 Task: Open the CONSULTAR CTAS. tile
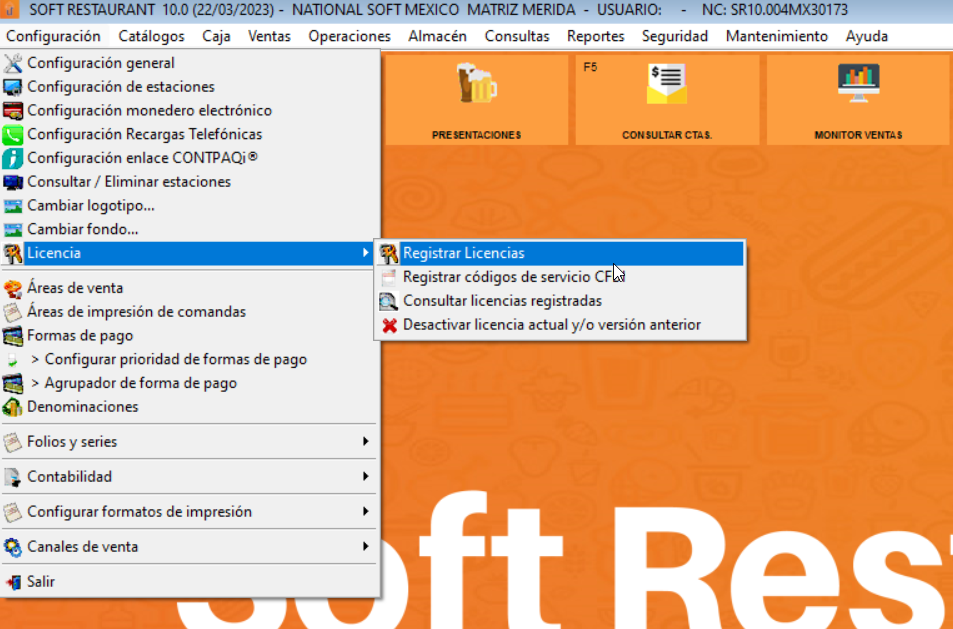[667, 100]
